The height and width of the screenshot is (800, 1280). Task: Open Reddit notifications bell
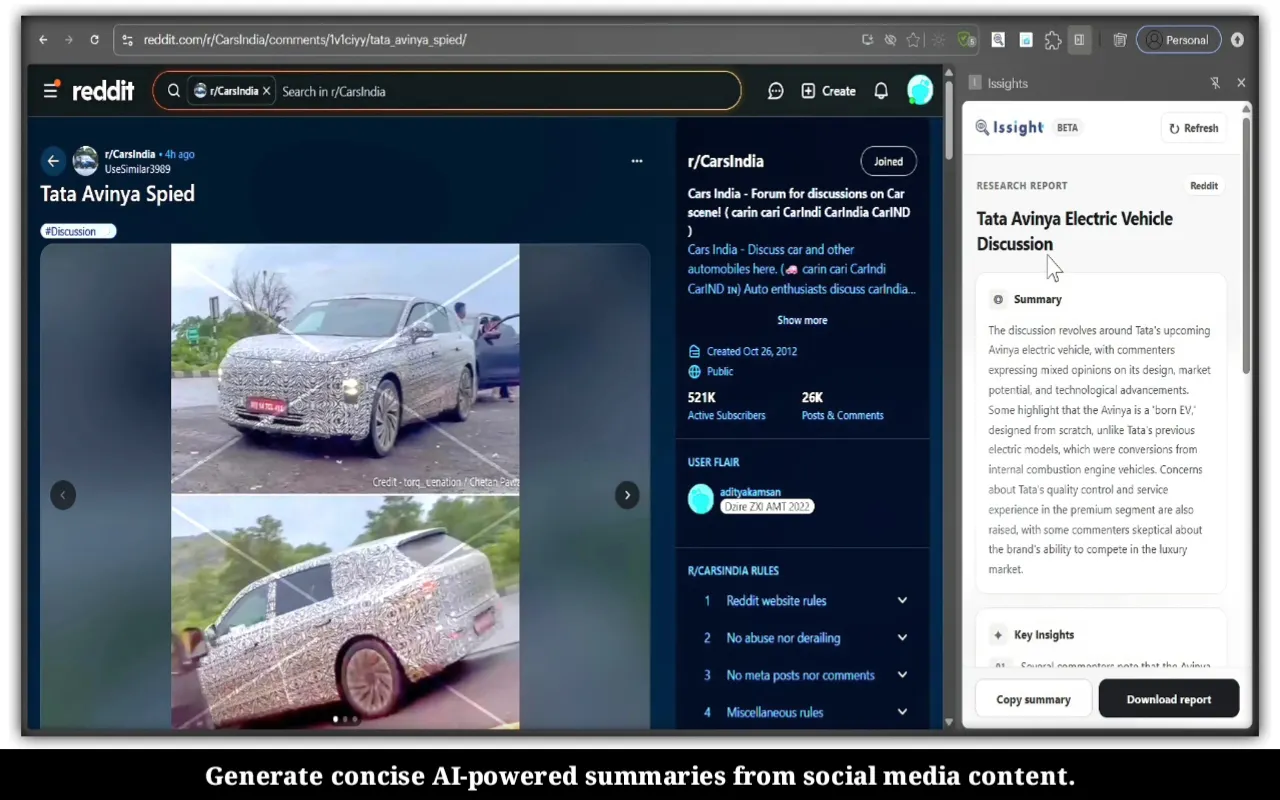coord(881,91)
